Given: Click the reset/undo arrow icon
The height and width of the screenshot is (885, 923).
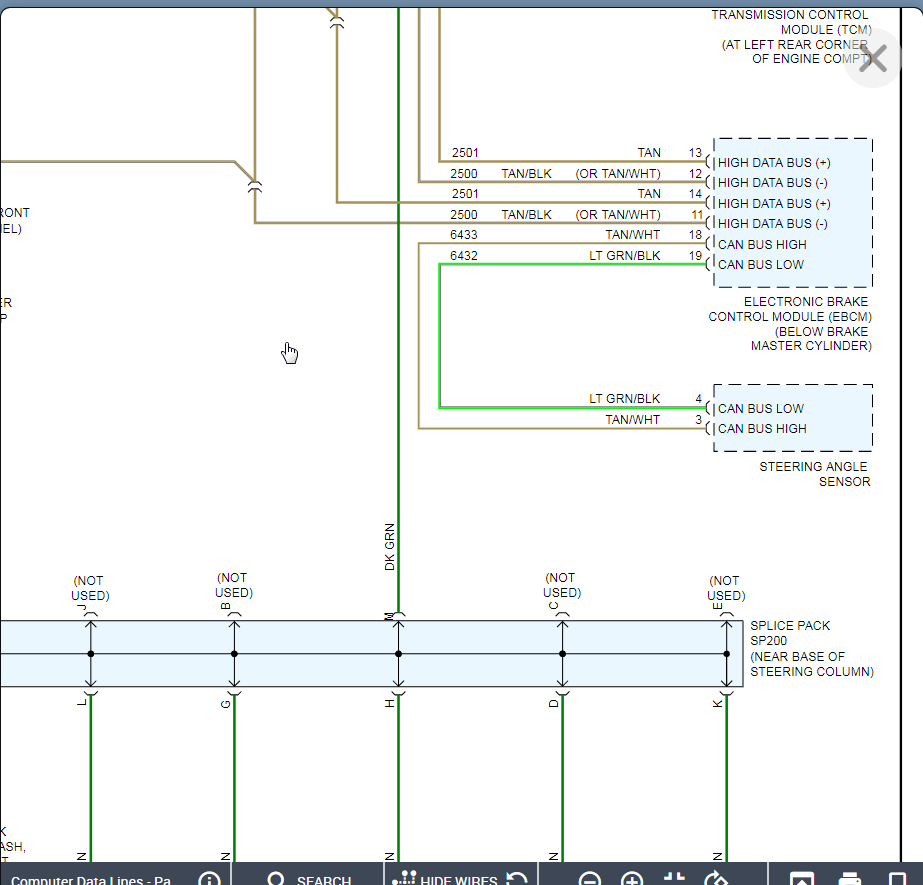Looking at the screenshot, I should 517,879.
